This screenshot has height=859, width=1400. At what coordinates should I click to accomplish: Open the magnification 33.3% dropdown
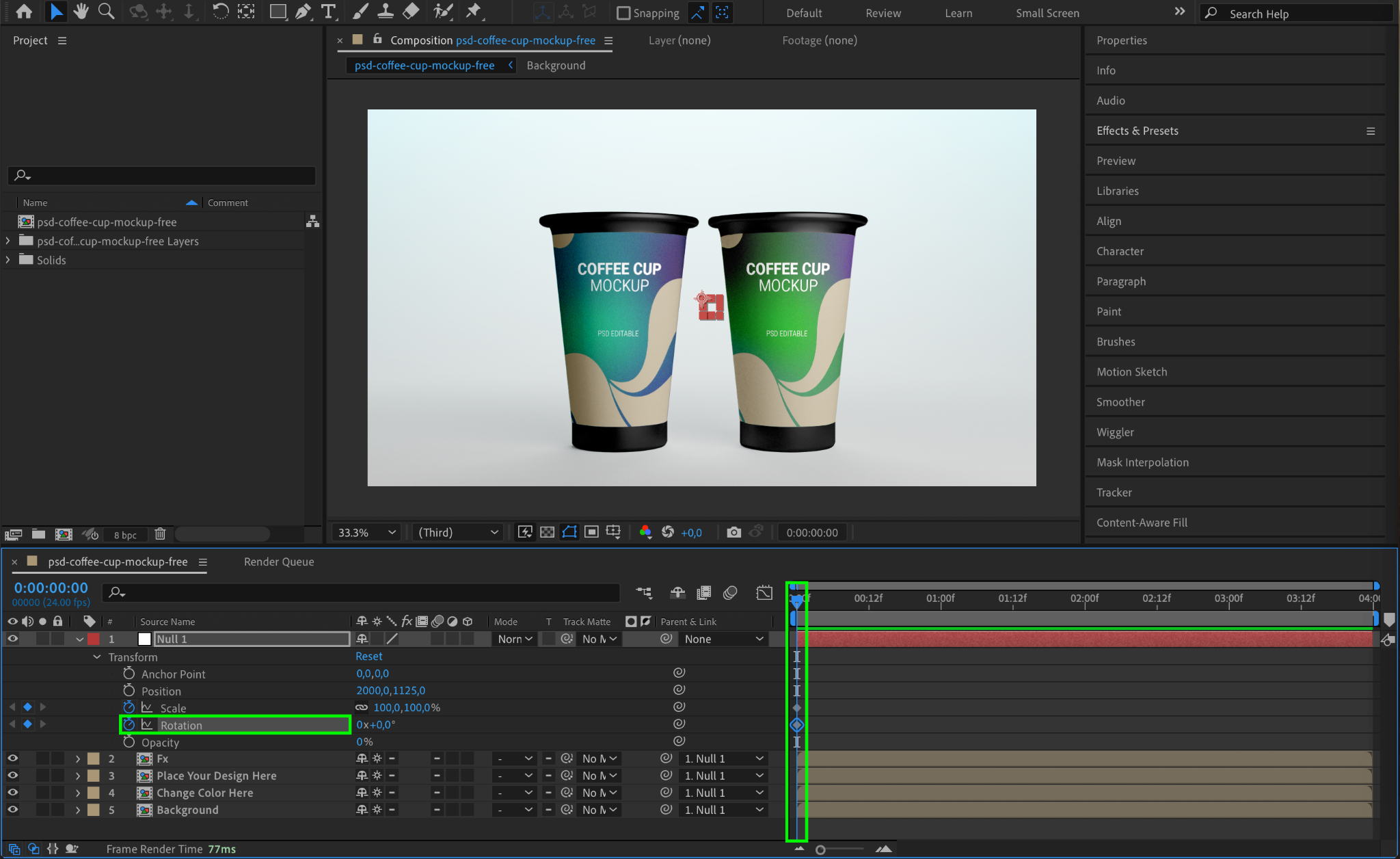[367, 532]
